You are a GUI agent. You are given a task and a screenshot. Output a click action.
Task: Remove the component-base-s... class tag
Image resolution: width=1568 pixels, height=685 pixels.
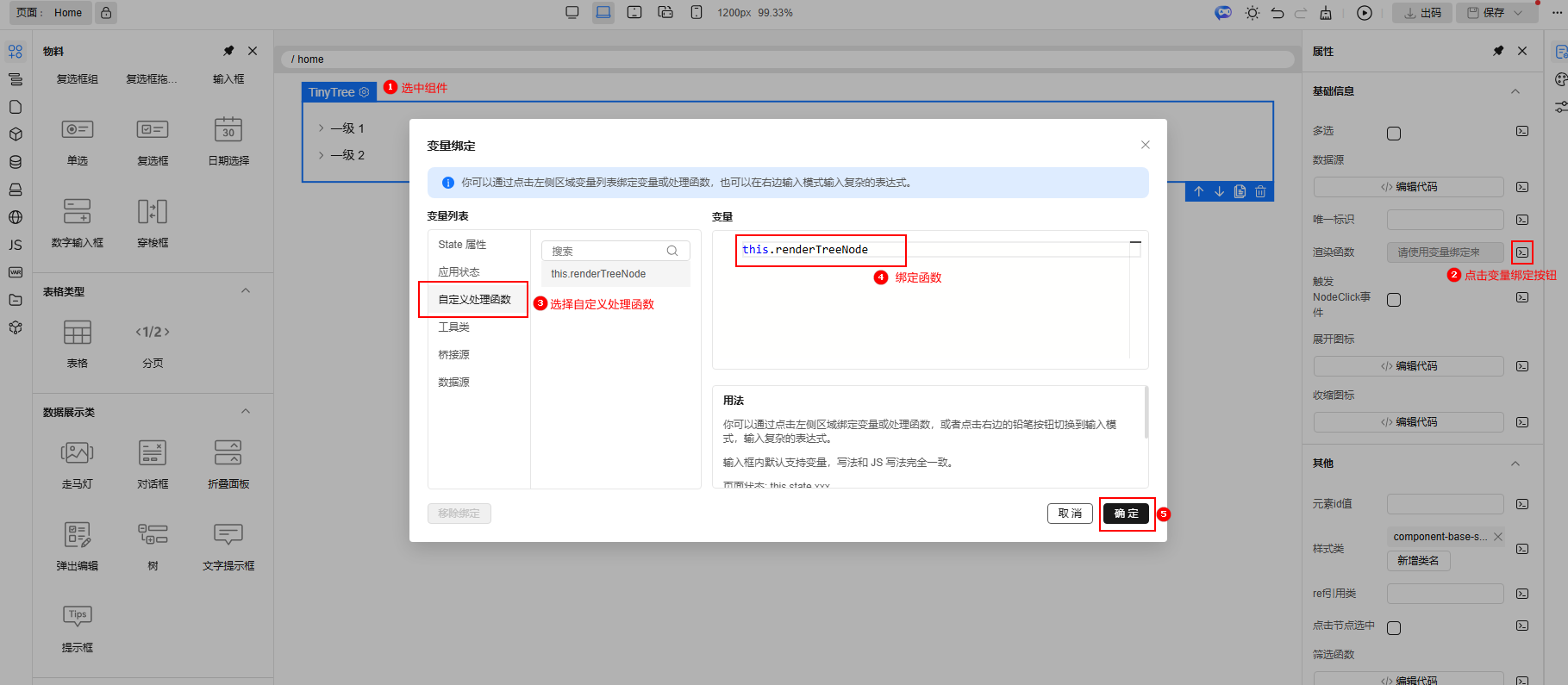coord(1498,537)
